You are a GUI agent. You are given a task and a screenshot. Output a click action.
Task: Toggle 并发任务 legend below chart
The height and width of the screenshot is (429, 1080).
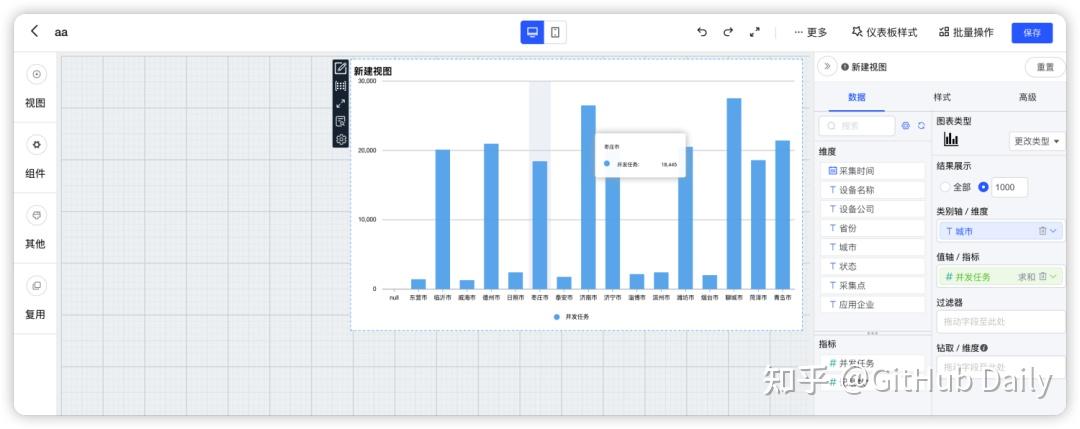coord(571,317)
